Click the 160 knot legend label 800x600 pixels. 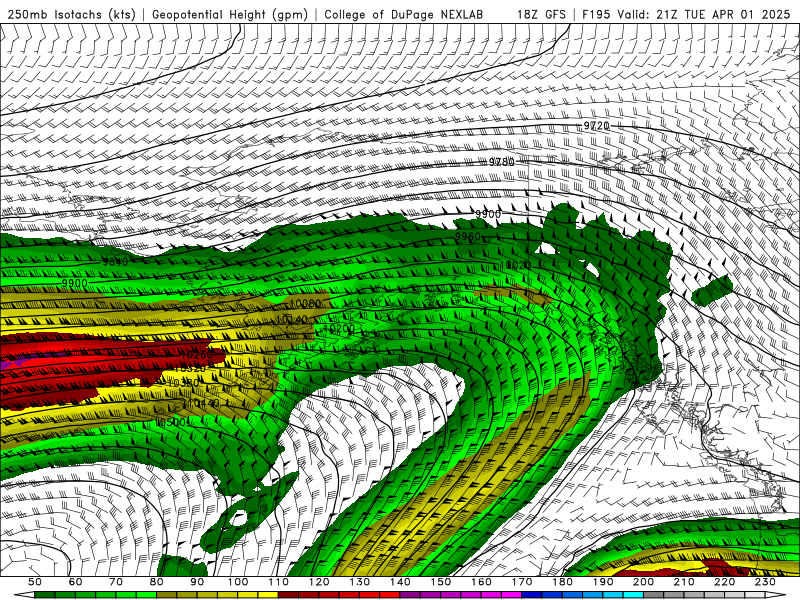click(481, 582)
